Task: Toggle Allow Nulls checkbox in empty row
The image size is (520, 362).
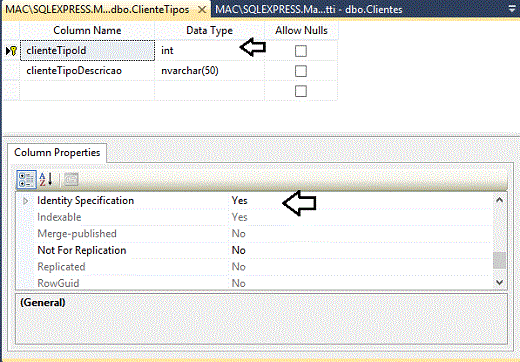Action: (x=301, y=91)
